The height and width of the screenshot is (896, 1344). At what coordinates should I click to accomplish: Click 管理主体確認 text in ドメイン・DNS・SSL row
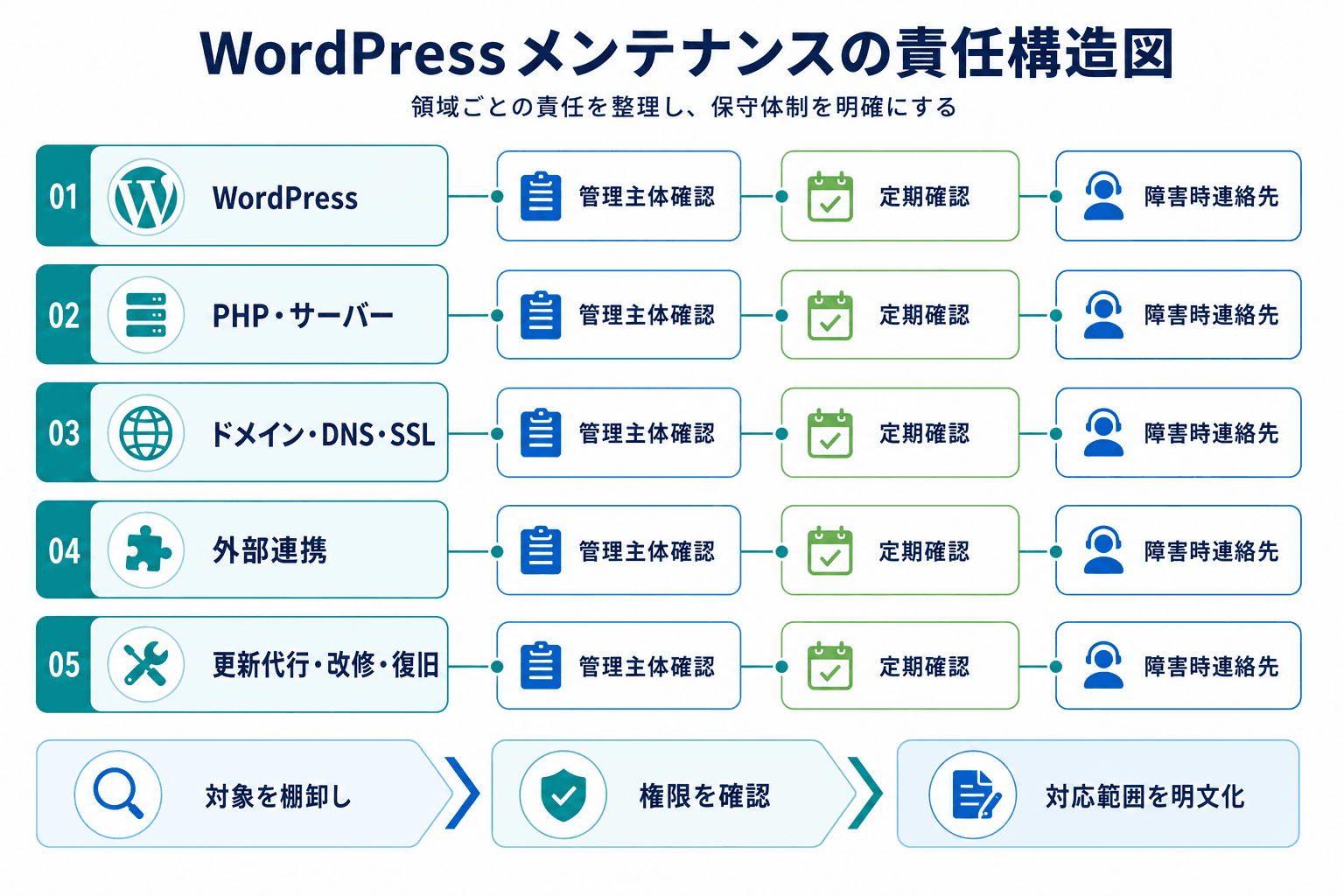click(647, 433)
